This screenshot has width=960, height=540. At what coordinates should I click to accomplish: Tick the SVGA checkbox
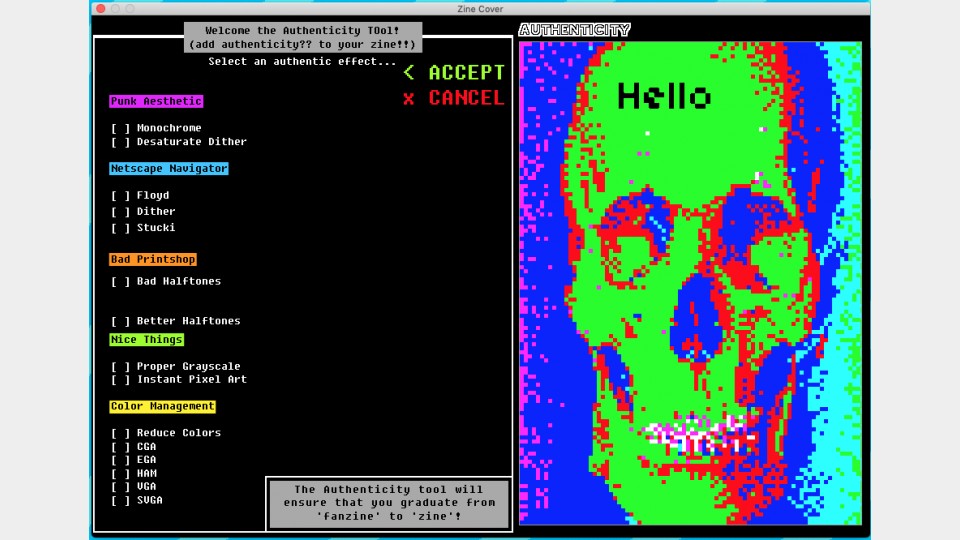pyautogui.click(x=121, y=500)
